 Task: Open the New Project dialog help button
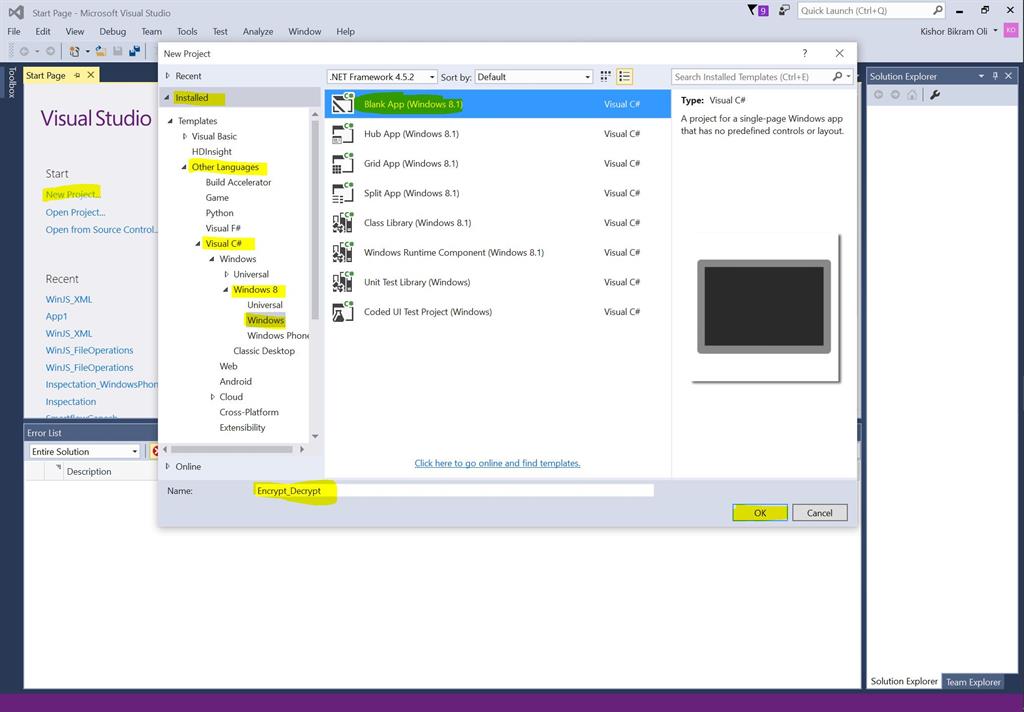coord(805,53)
